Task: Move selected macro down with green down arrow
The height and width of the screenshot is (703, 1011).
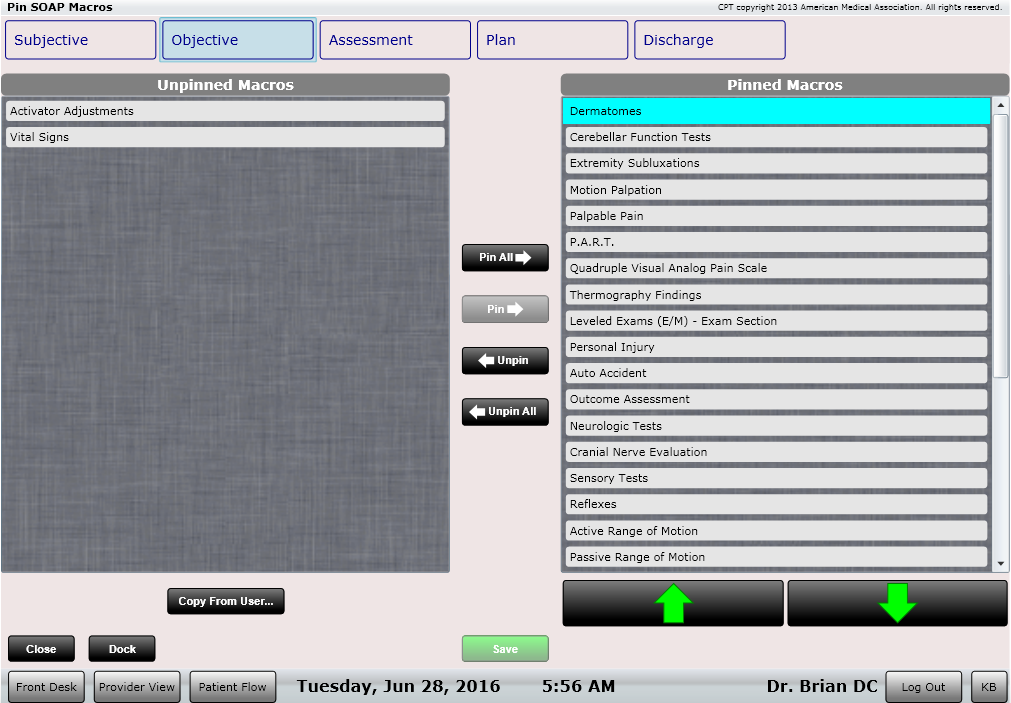Action: click(x=896, y=602)
